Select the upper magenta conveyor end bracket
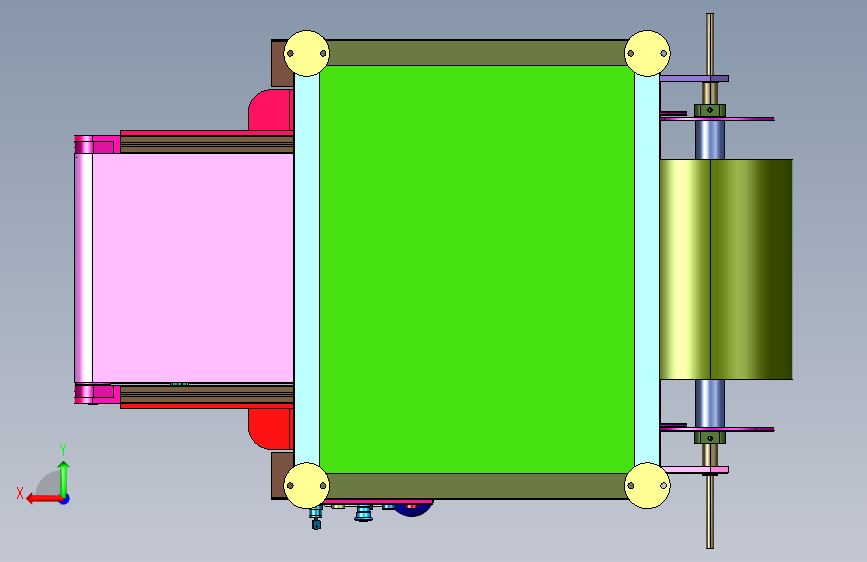This screenshot has height=562, width=867. 97,145
